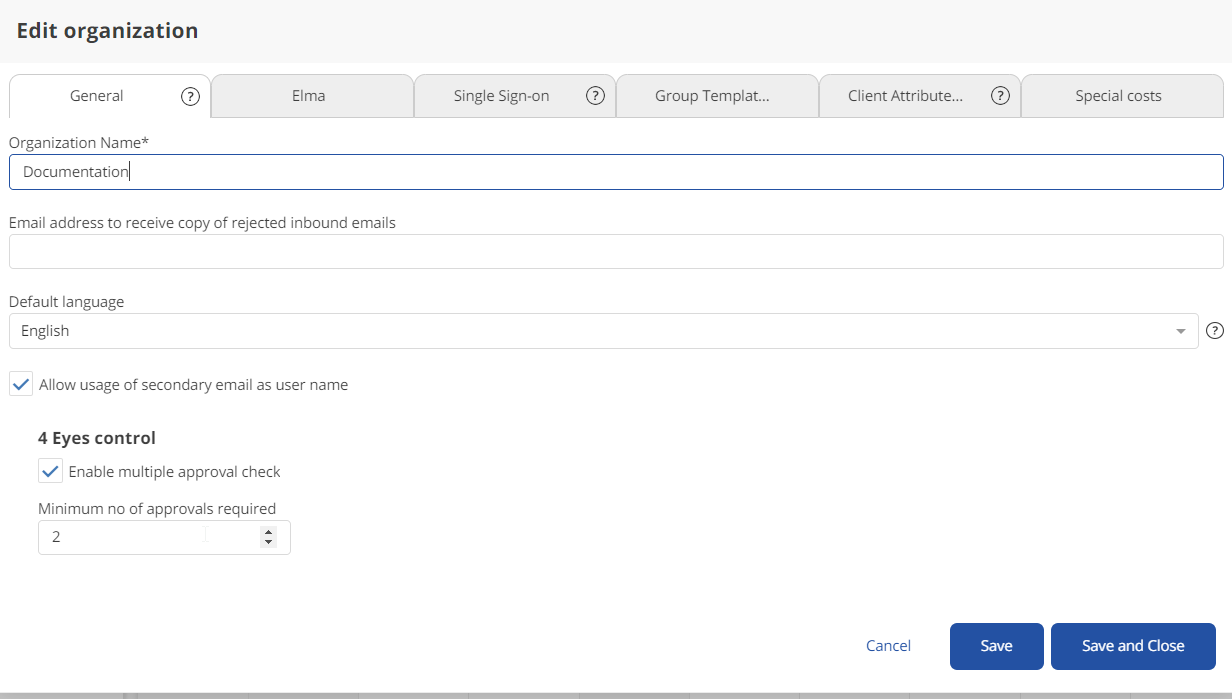Expand the English language selection list
Image resolution: width=1232 pixels, height=699 pixels.
pyautogui.click(x=1180, y=330)
